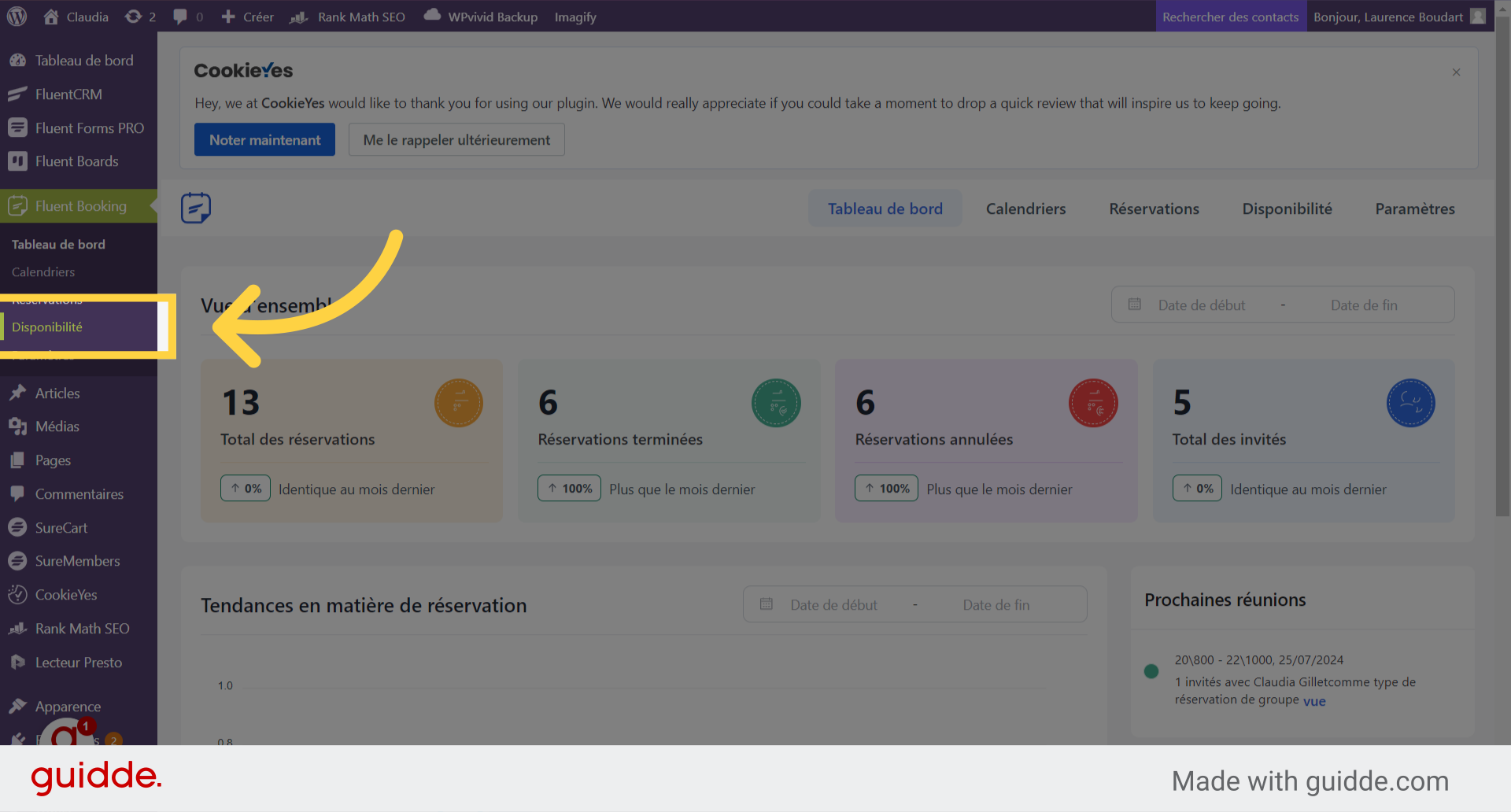The height and width of the screenshot is (812, 1511).
Task: Click the 0% badge under Total des invités
Action: point(1197,488)
